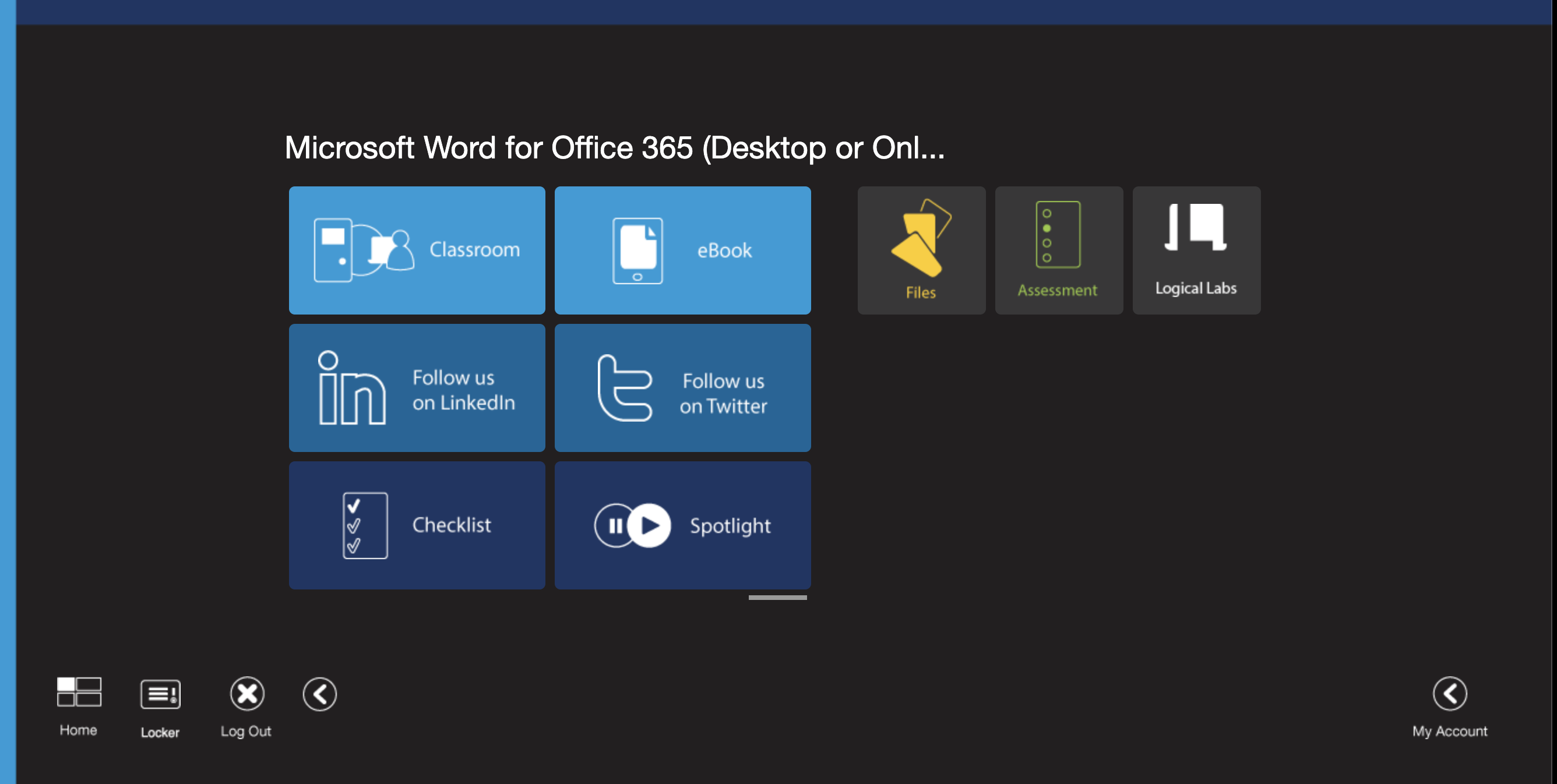Viewport: 1557px width, 784px height.
Task: Click the horizontal scrollbar under the tiles
Action: click(x=777, y=598)
